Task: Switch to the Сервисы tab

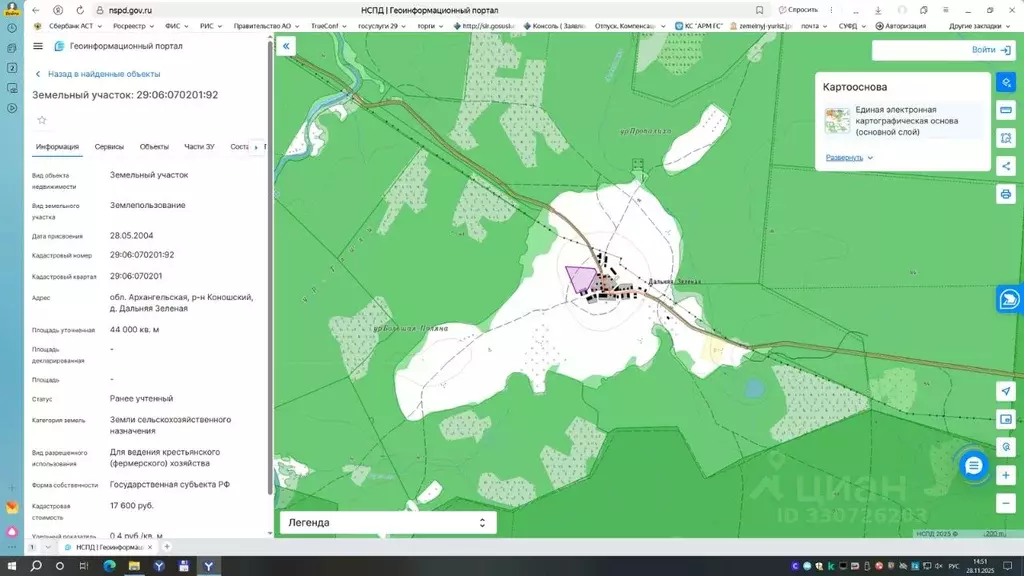Action: coord(109,147)
